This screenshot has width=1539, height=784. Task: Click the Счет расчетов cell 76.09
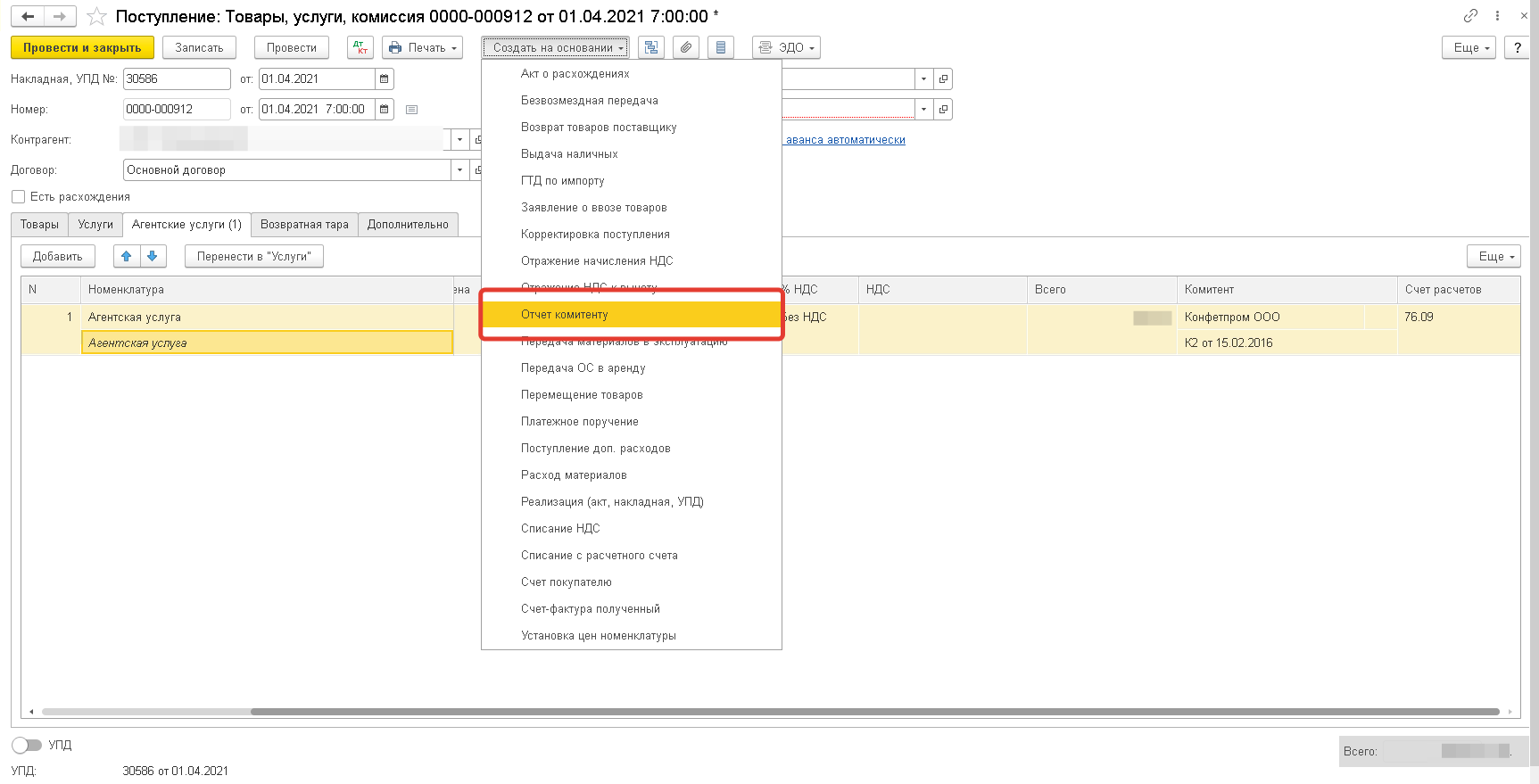pyautogui.click(x=1458, y=317)
